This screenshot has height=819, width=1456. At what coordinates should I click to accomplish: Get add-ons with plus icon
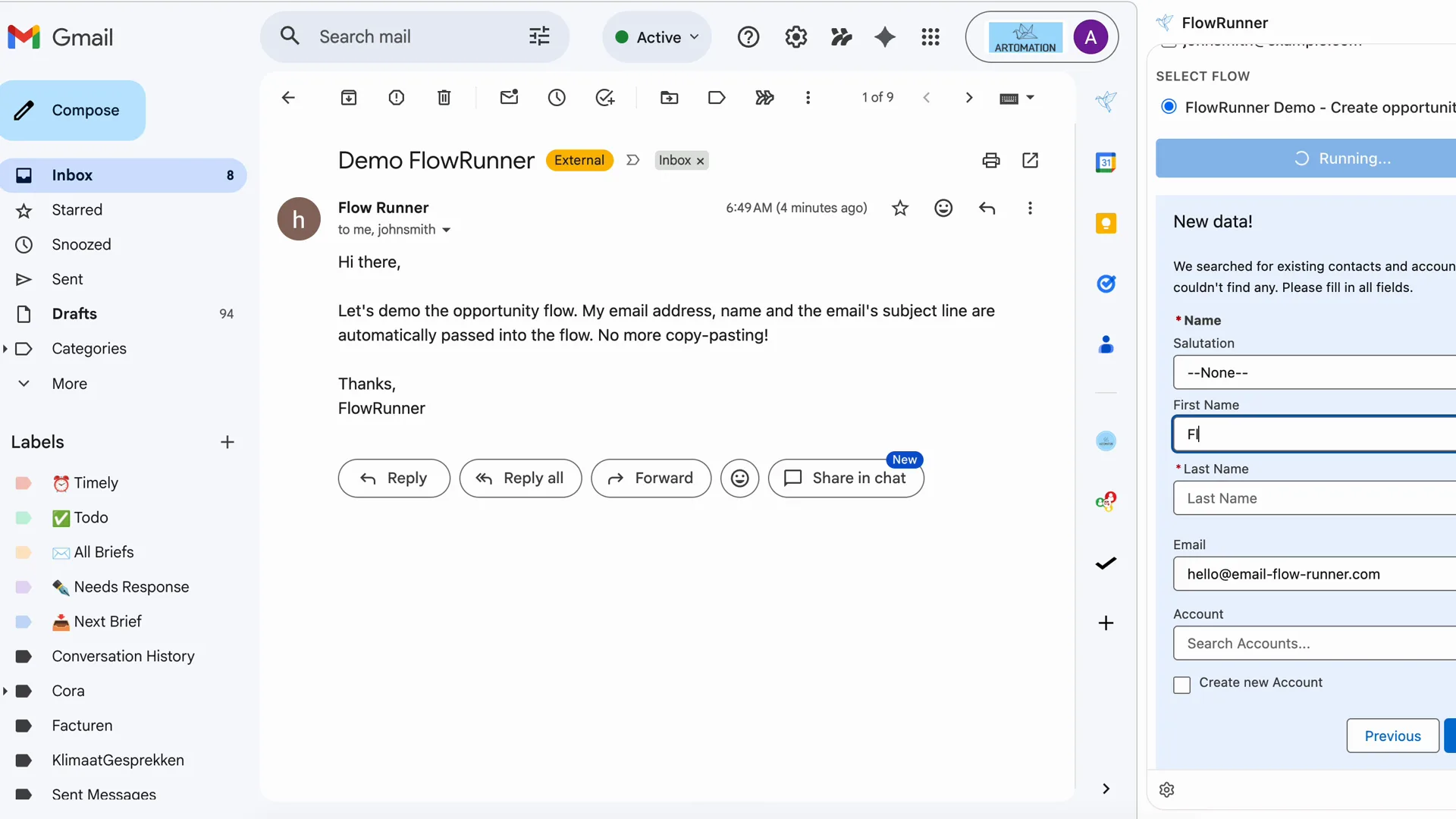pyautogui.click(x=1106, y=623)
